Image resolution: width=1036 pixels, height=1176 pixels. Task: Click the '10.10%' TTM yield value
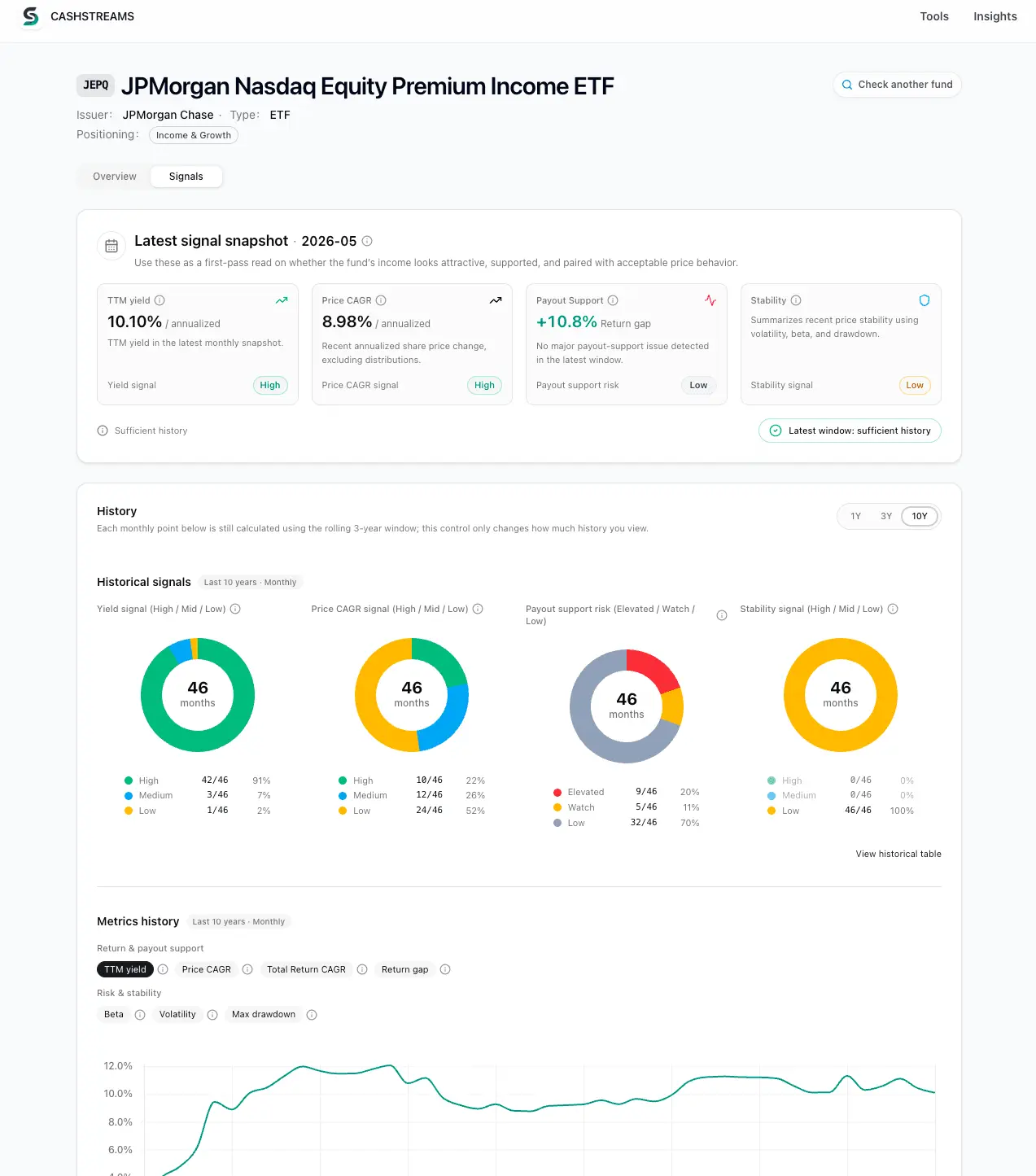135,321
